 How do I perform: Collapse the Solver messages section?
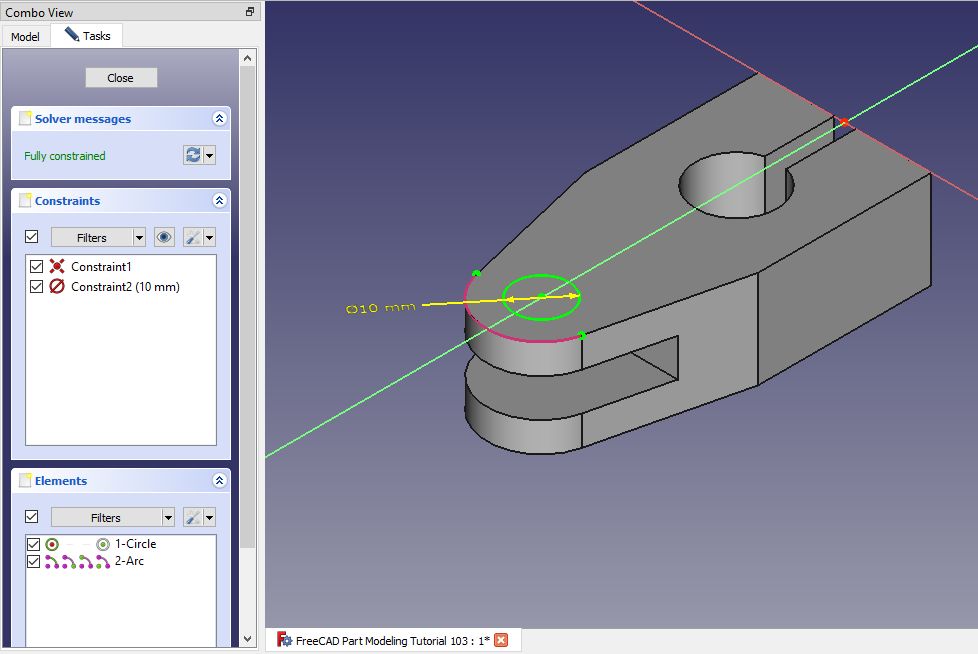pos(219,118)
